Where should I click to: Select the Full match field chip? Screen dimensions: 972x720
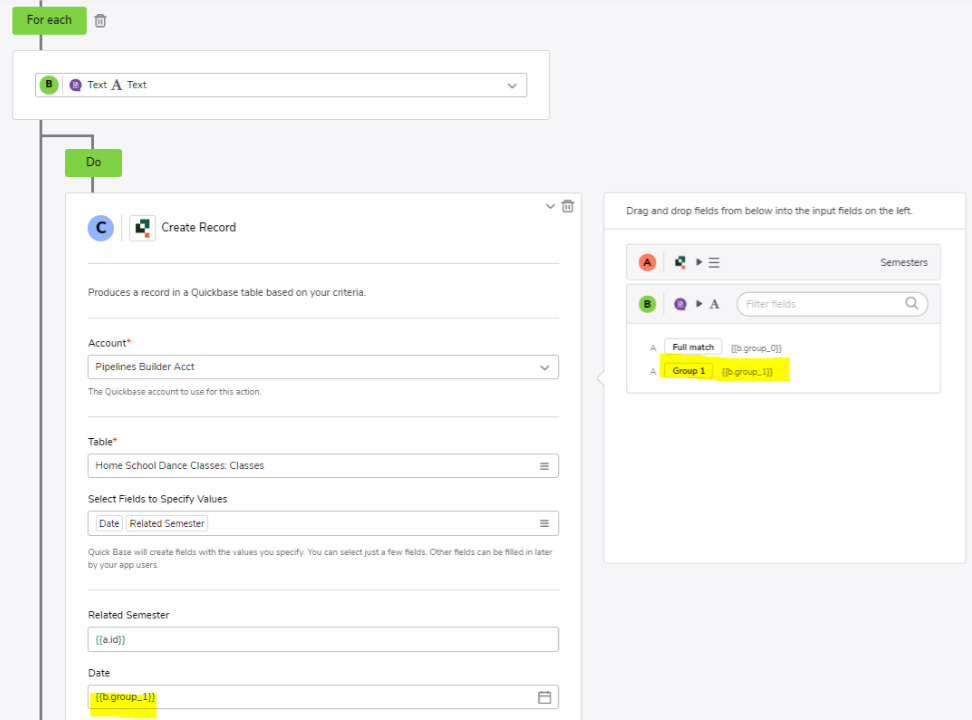[x=693, y=347]
